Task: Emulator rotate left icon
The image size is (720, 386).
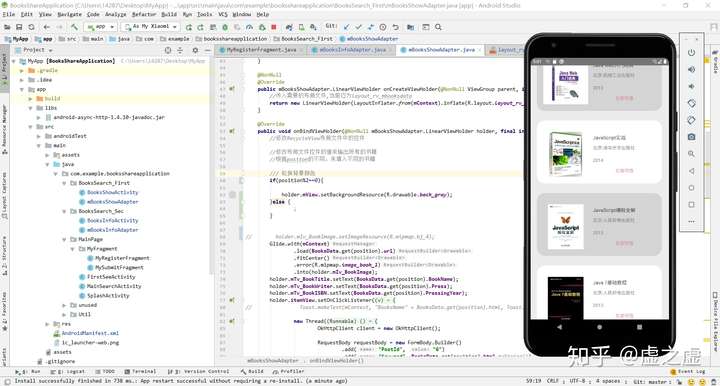Action: [x=691, y=103]
